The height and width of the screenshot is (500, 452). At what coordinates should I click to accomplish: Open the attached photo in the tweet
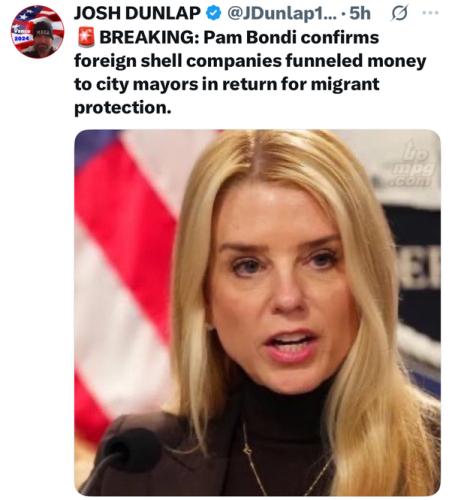click(x=257, y=312)
